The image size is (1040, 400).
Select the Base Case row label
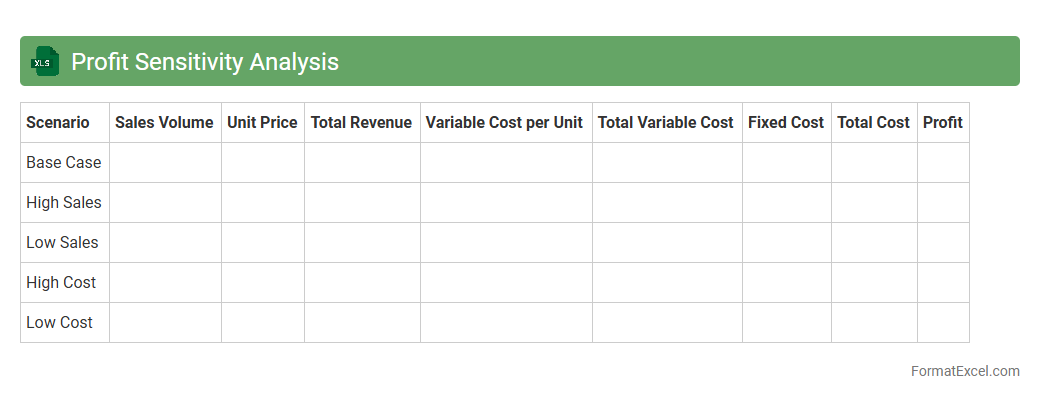coord(64,162)
